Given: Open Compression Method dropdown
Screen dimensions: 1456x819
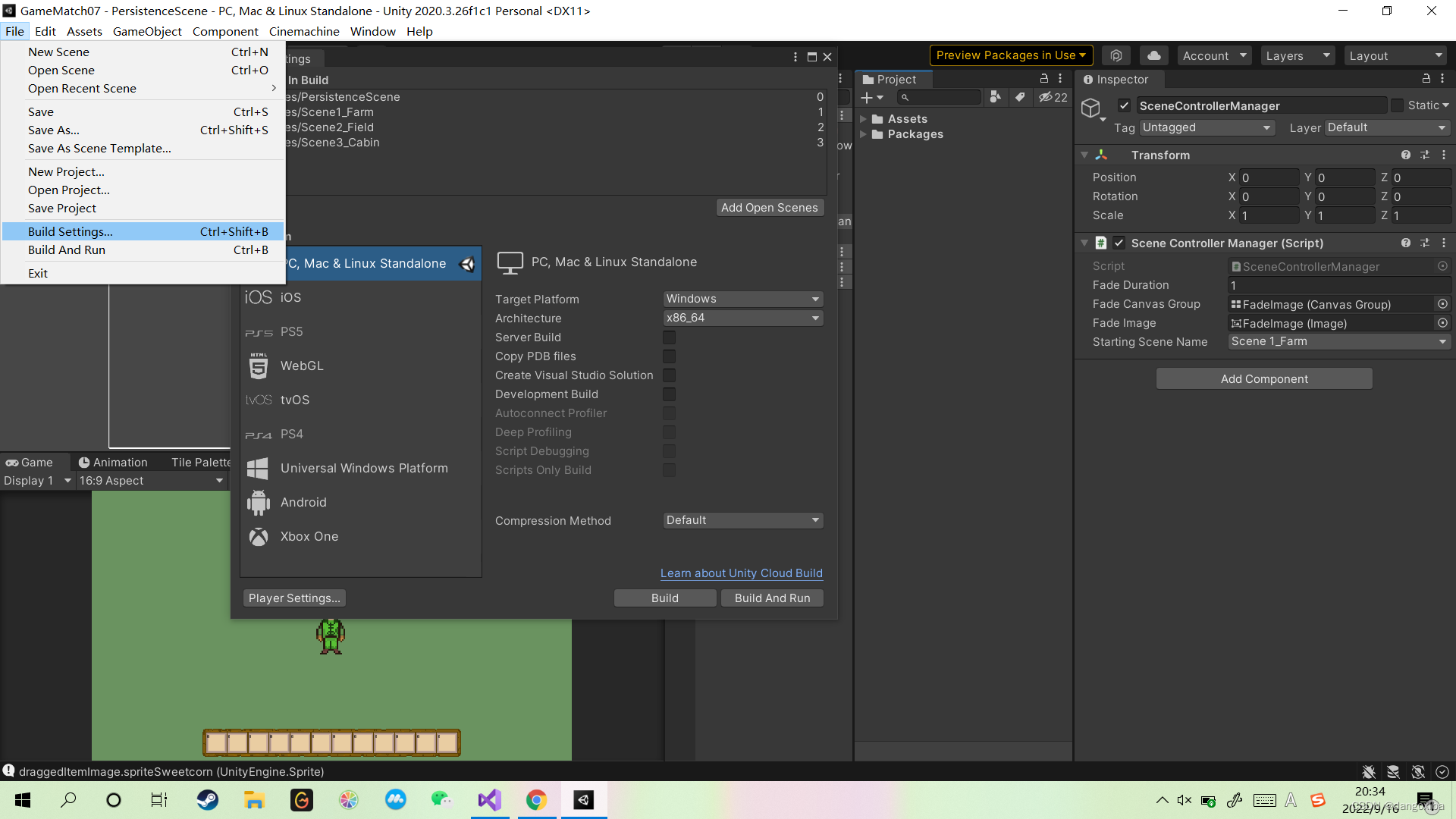Looking at the screenshot, I should 743,520.
